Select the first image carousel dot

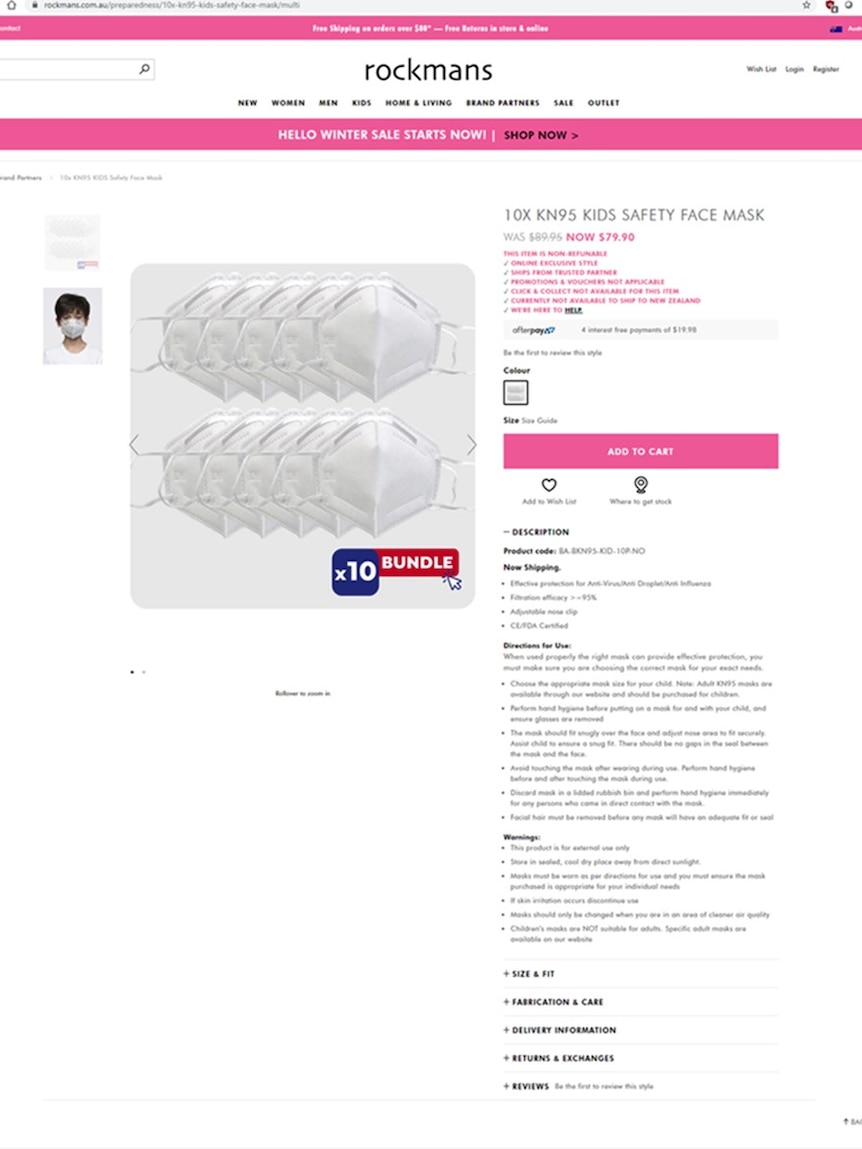[132, 672]
